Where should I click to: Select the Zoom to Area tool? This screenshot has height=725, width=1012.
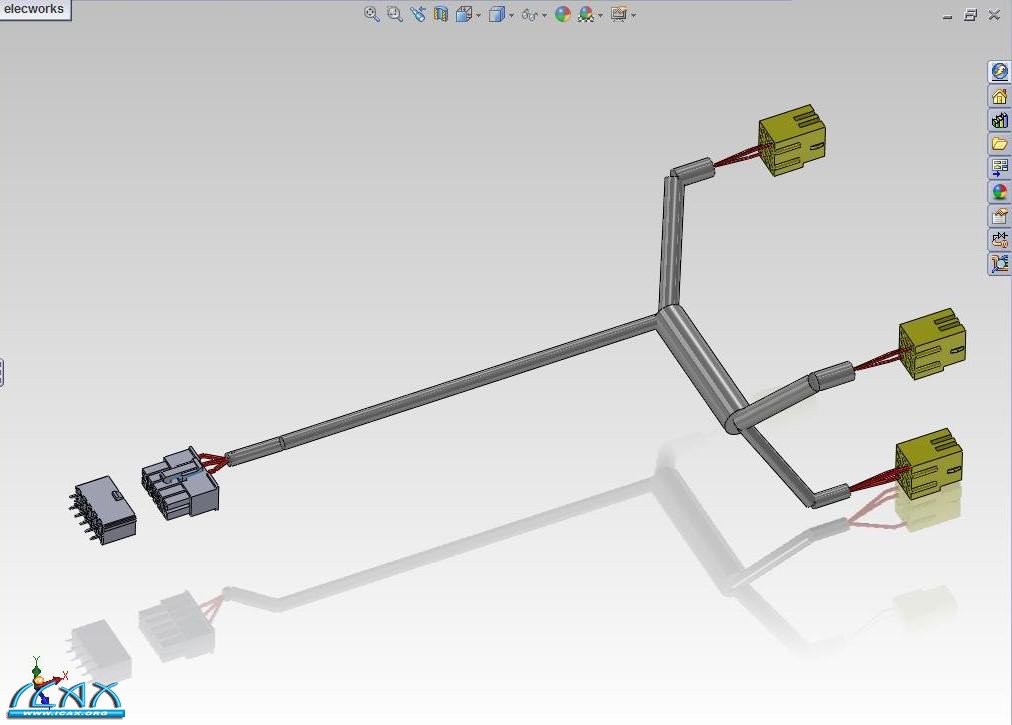point(394,14)
